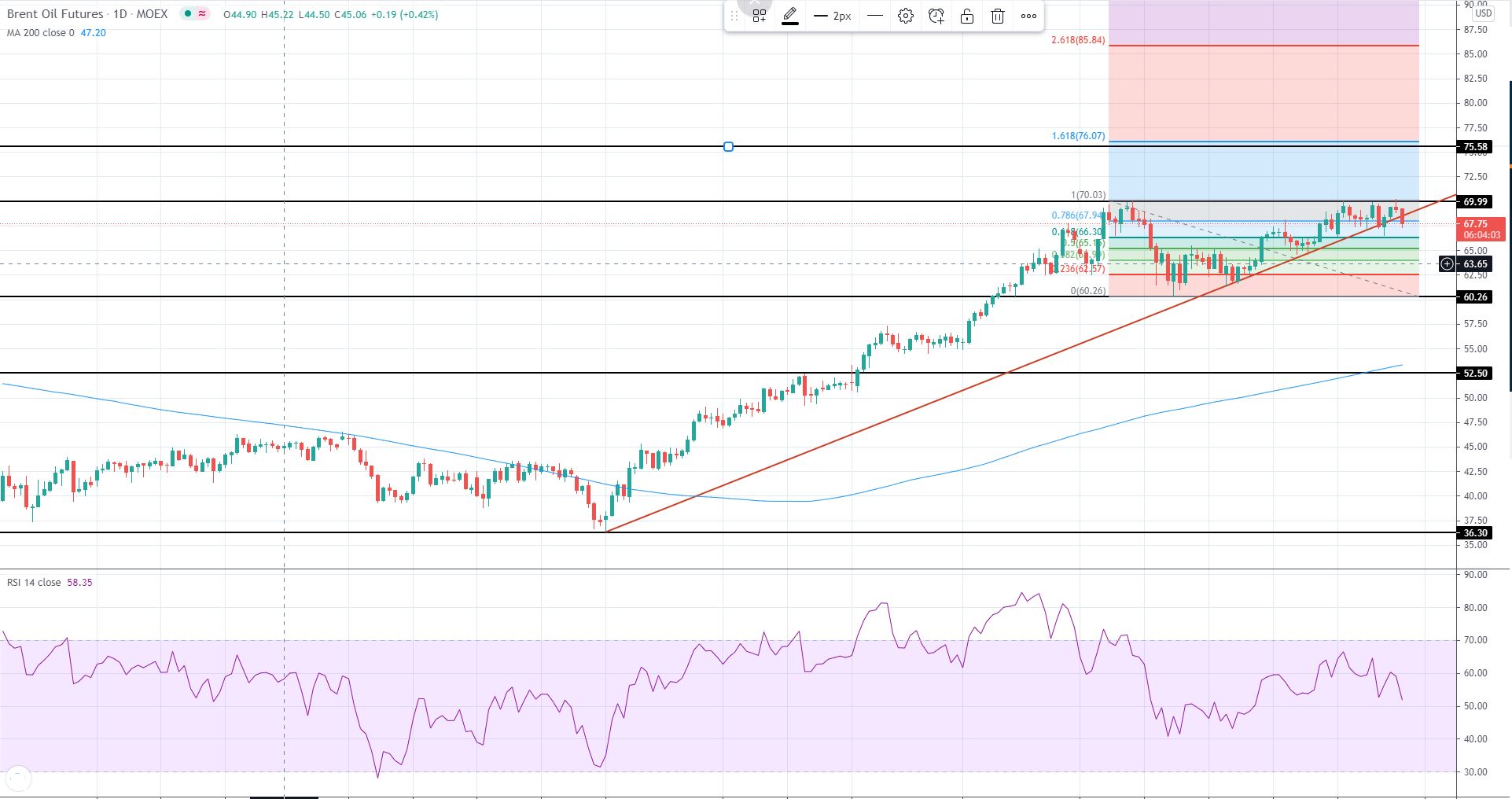The image size is (1512, 799).
Task: Select the MA 200 close indicator legend
Action: point(41,33)
